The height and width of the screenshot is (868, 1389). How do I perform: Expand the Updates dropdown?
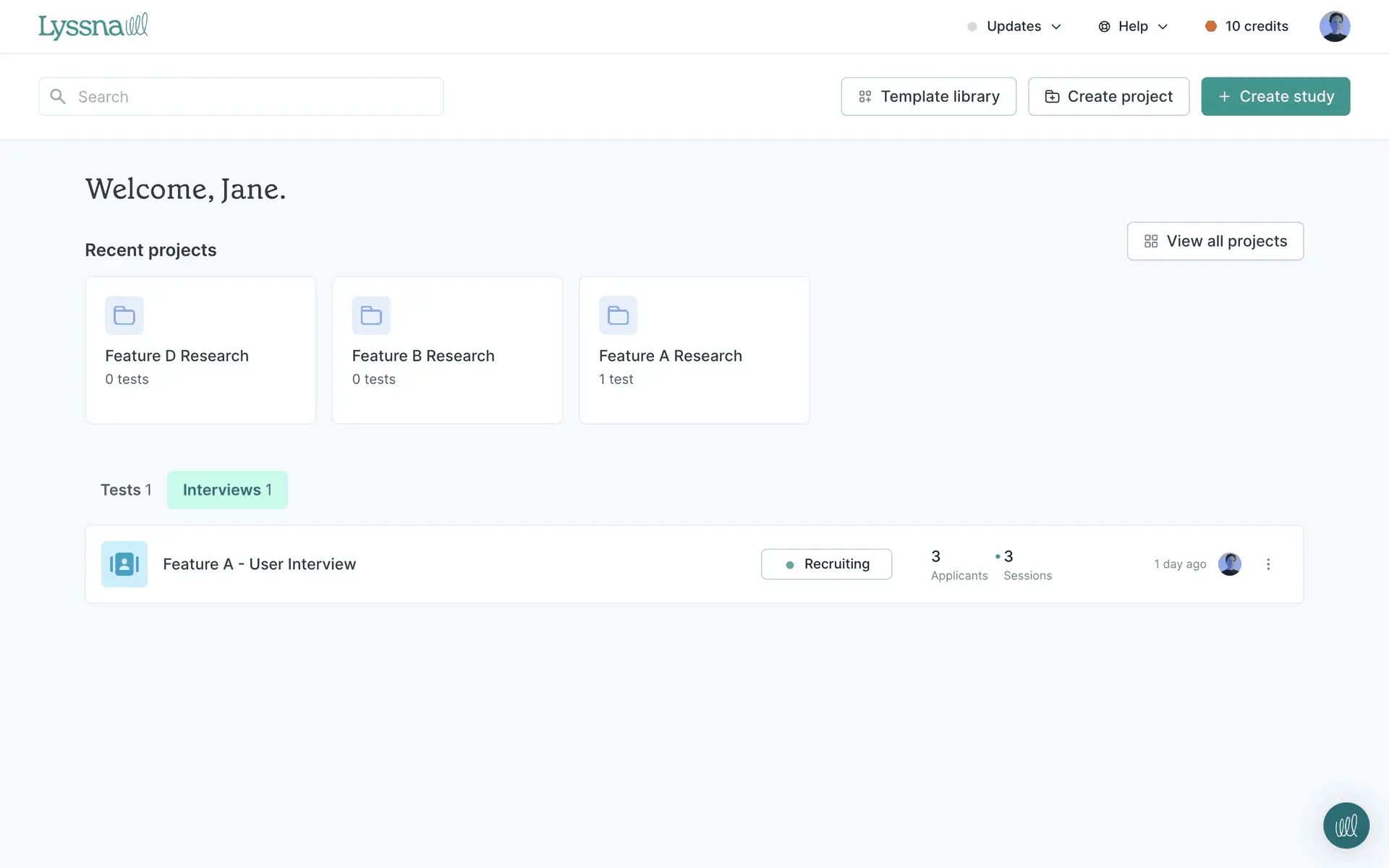pos(1014,26)
